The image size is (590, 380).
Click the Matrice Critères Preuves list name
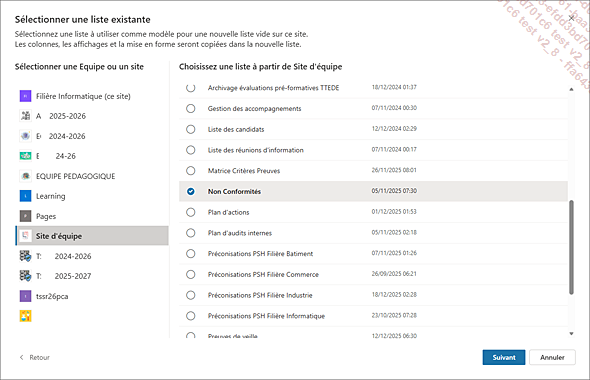click(x=244, y=171)
